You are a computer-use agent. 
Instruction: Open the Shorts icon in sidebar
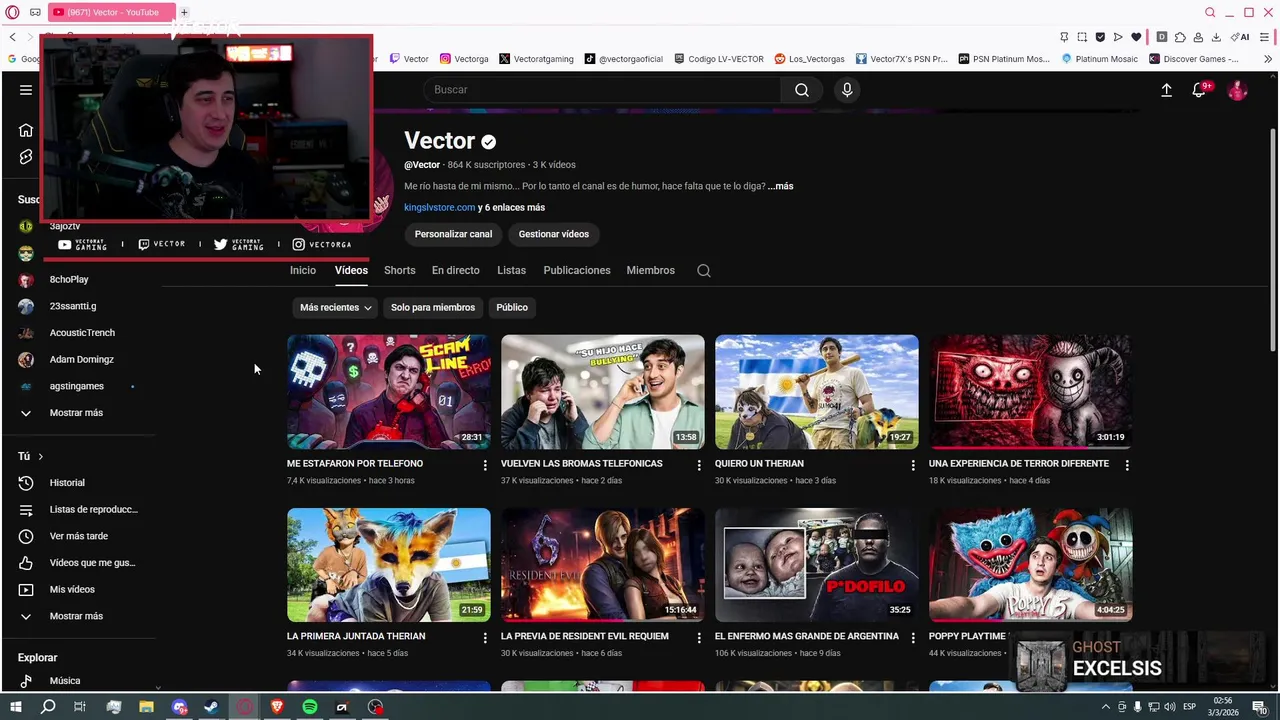click(x=26, y=157)
